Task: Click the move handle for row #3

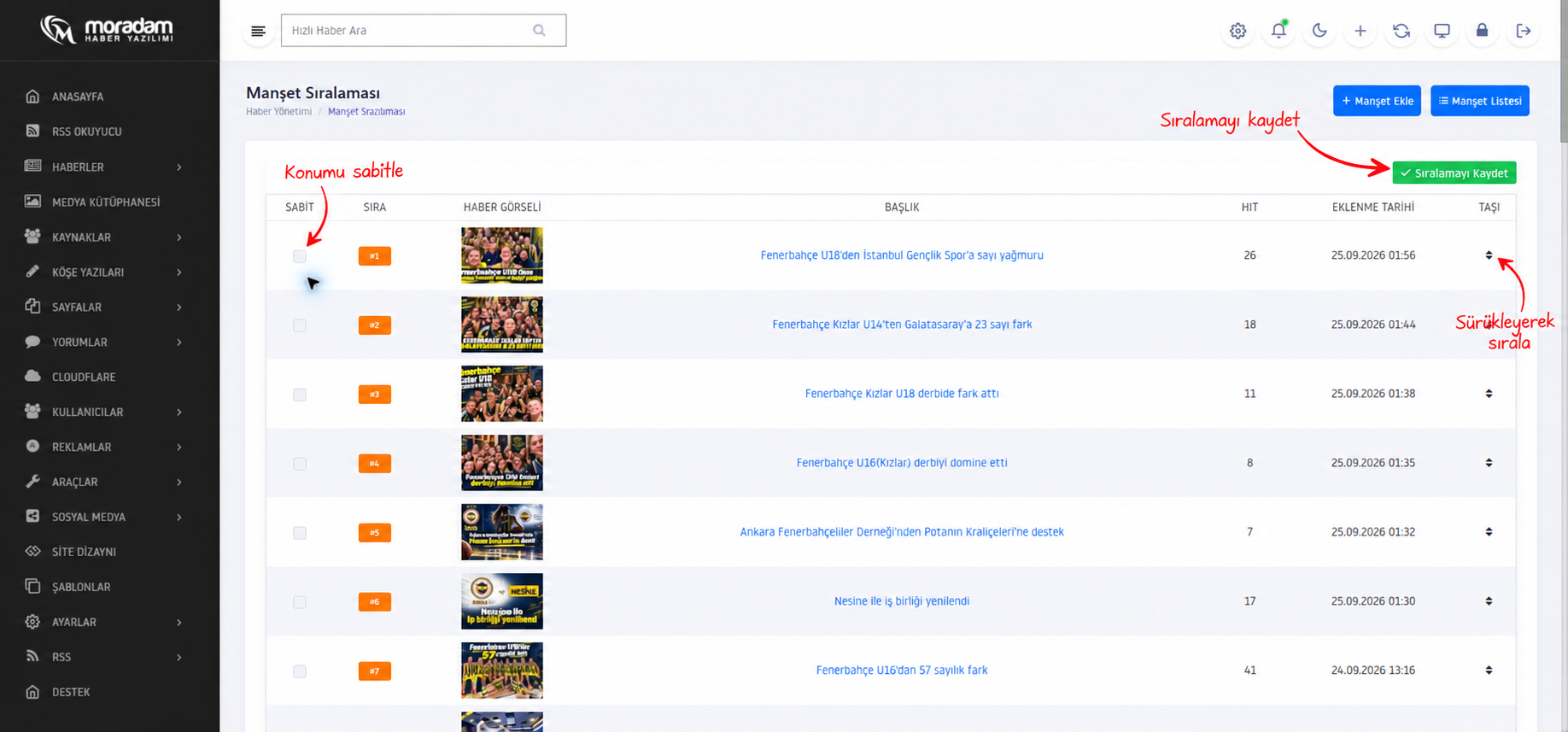Action: point(1489,394)
